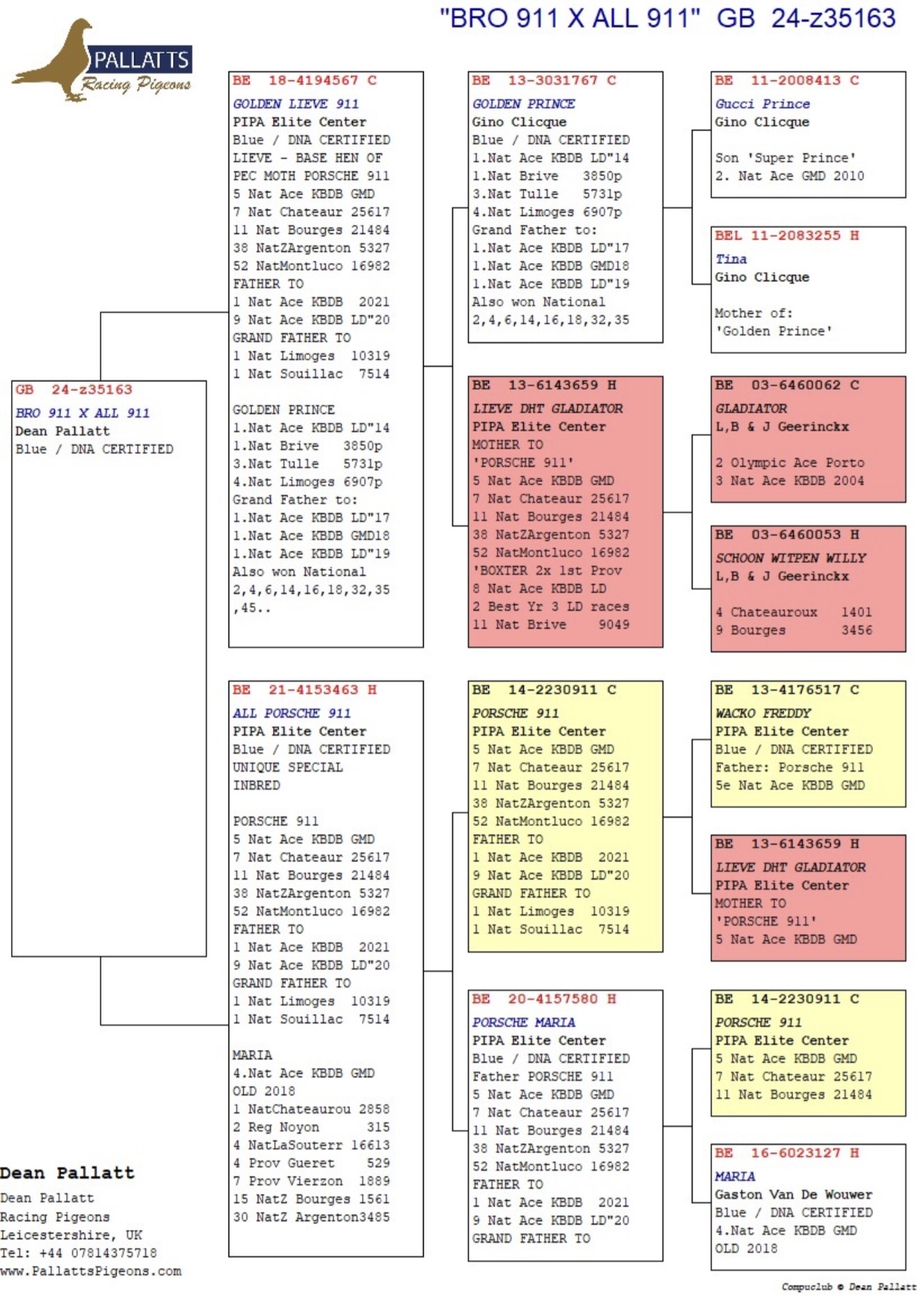Click the Gucci Prince ancestor box
The image size is (917, 1316).
(x=808, y=134)
